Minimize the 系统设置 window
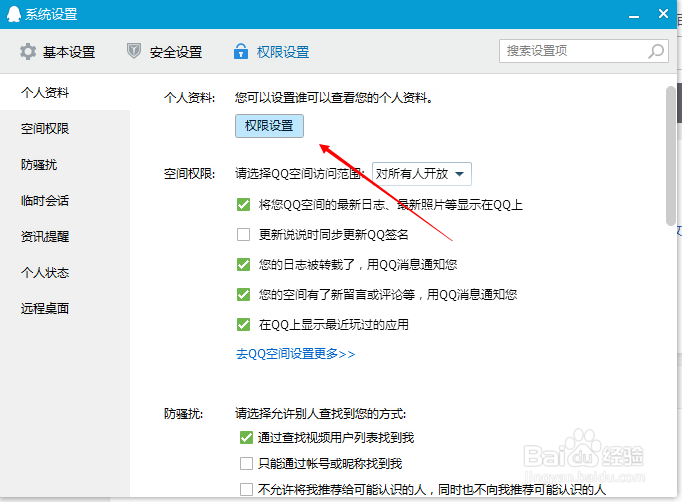Viewport: 682px width, 502px height. [634, 16]
